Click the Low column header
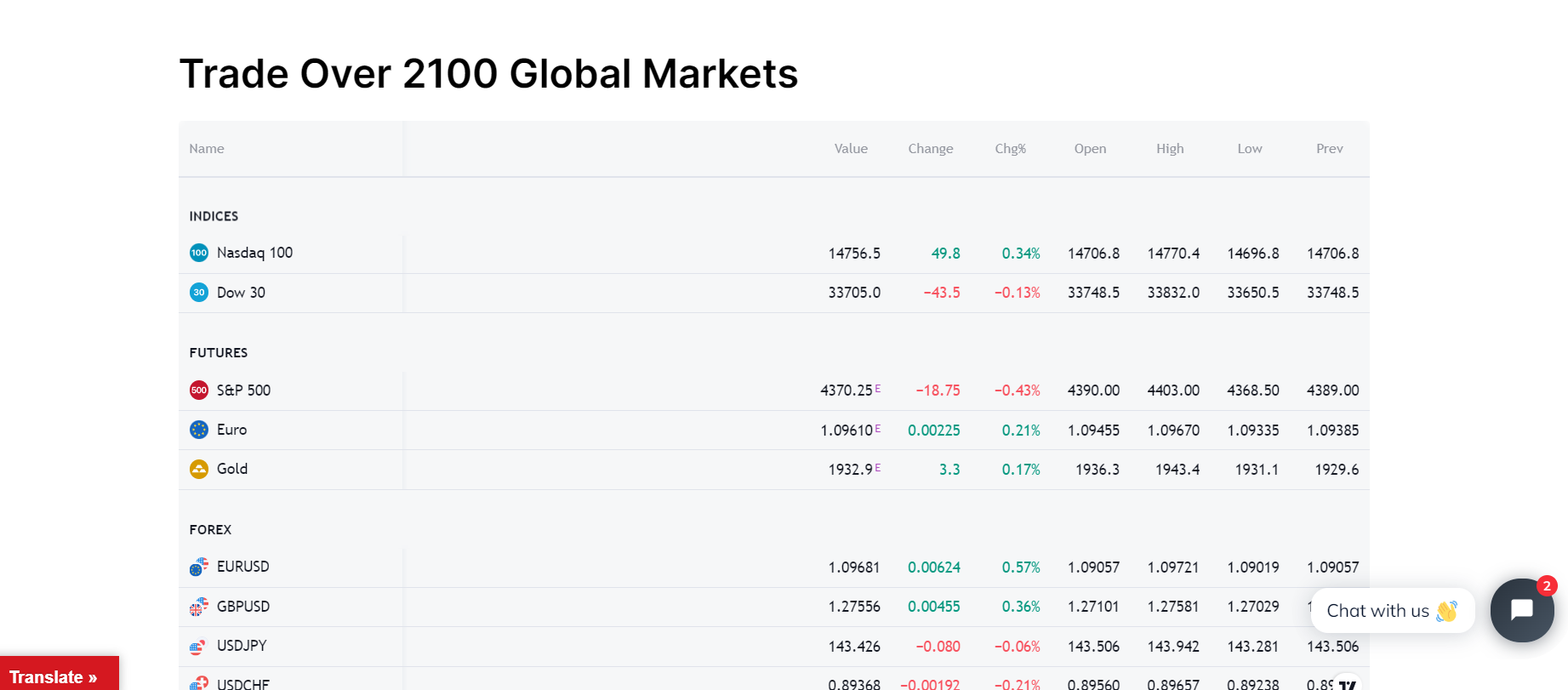 click(1250, 149)
